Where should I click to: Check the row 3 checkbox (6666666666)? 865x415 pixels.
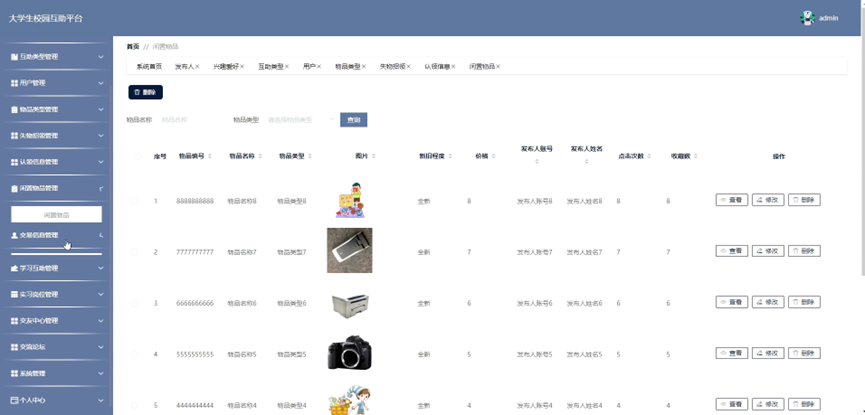pyautogui.click(x=135, y=304)
